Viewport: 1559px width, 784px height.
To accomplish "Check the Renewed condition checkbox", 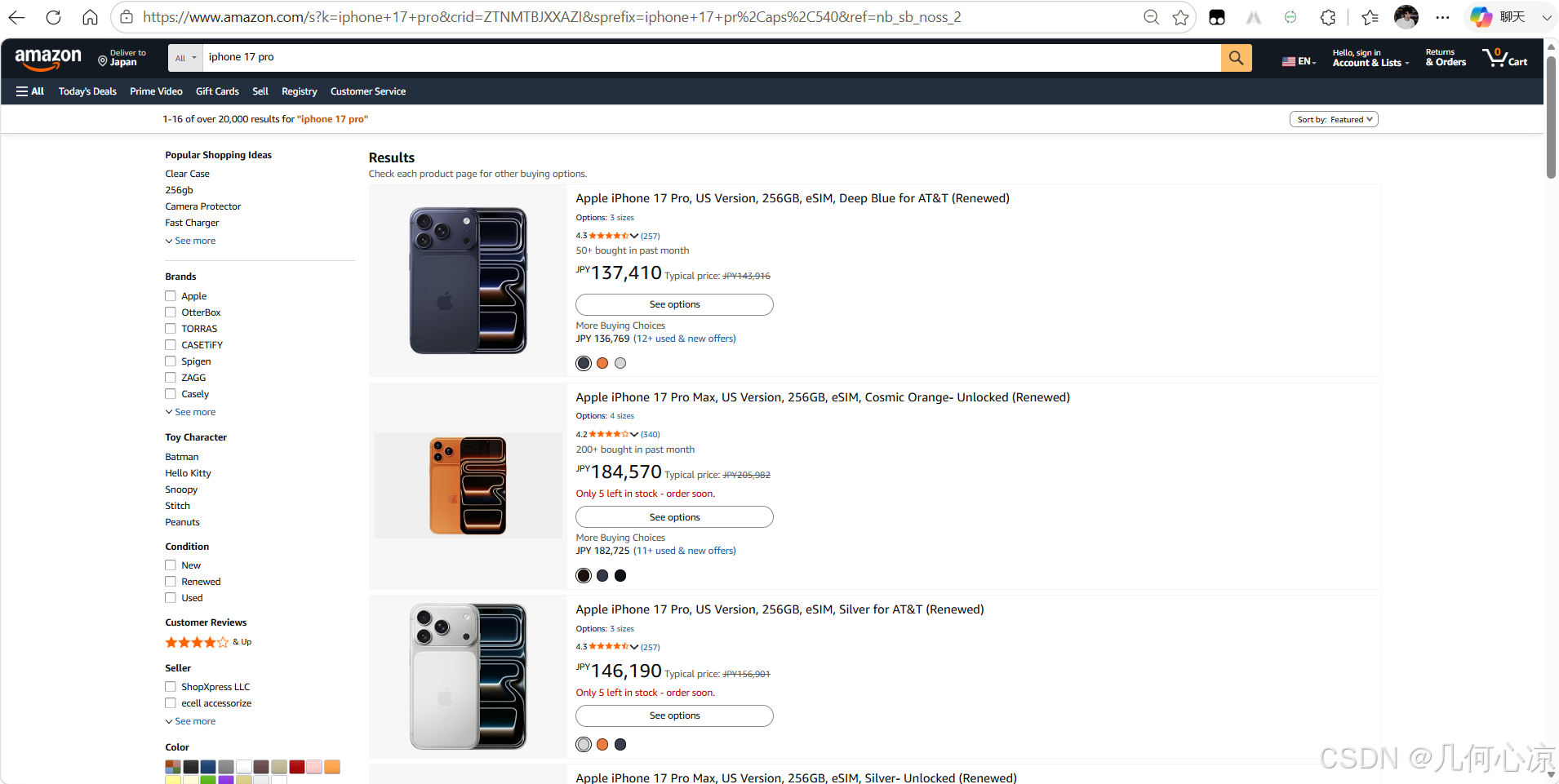I will [171, 582].
